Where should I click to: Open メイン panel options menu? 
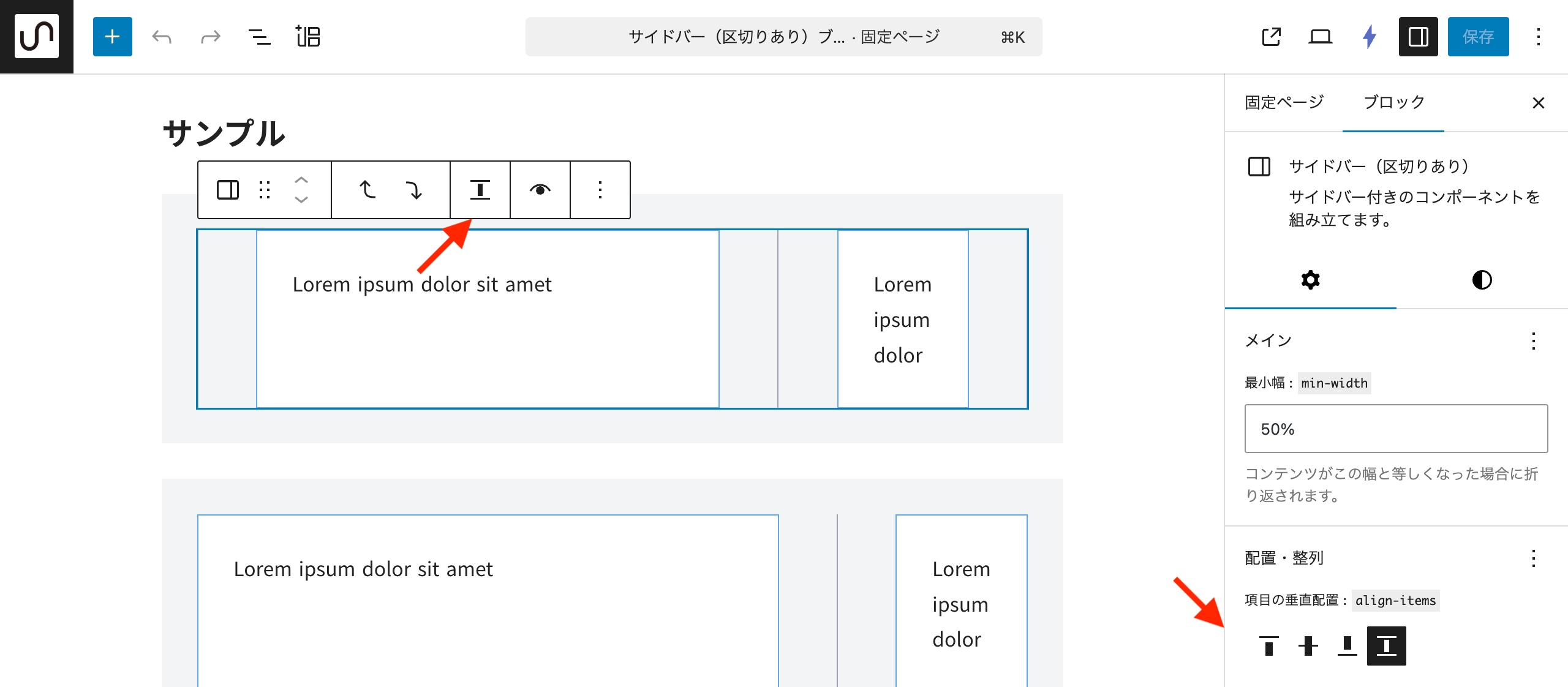click(1533, 340)
